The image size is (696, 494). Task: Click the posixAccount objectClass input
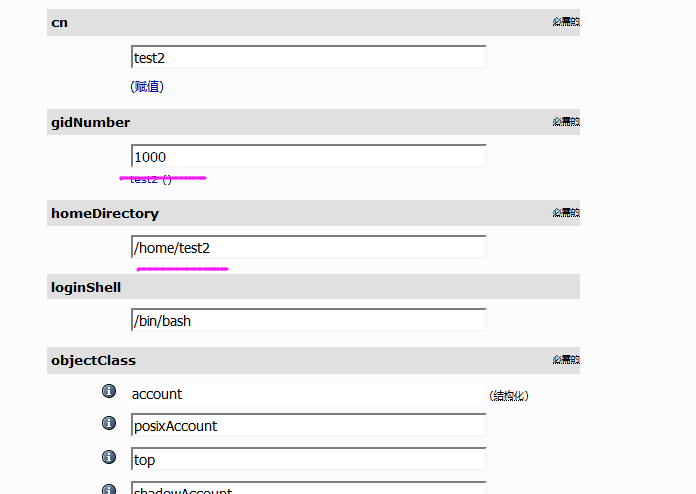308,425
